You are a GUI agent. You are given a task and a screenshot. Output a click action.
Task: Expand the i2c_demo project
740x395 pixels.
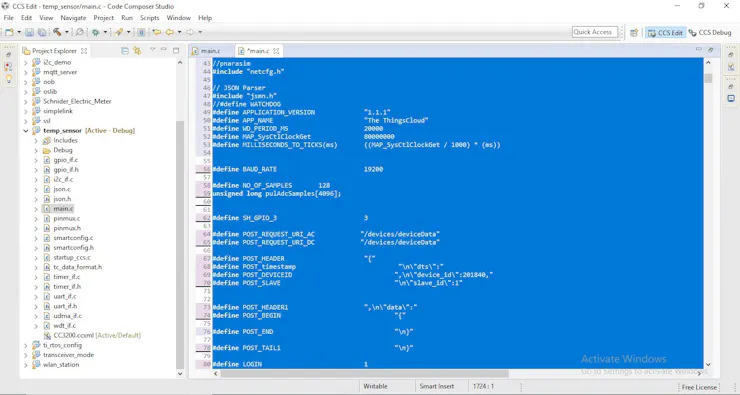26,62
